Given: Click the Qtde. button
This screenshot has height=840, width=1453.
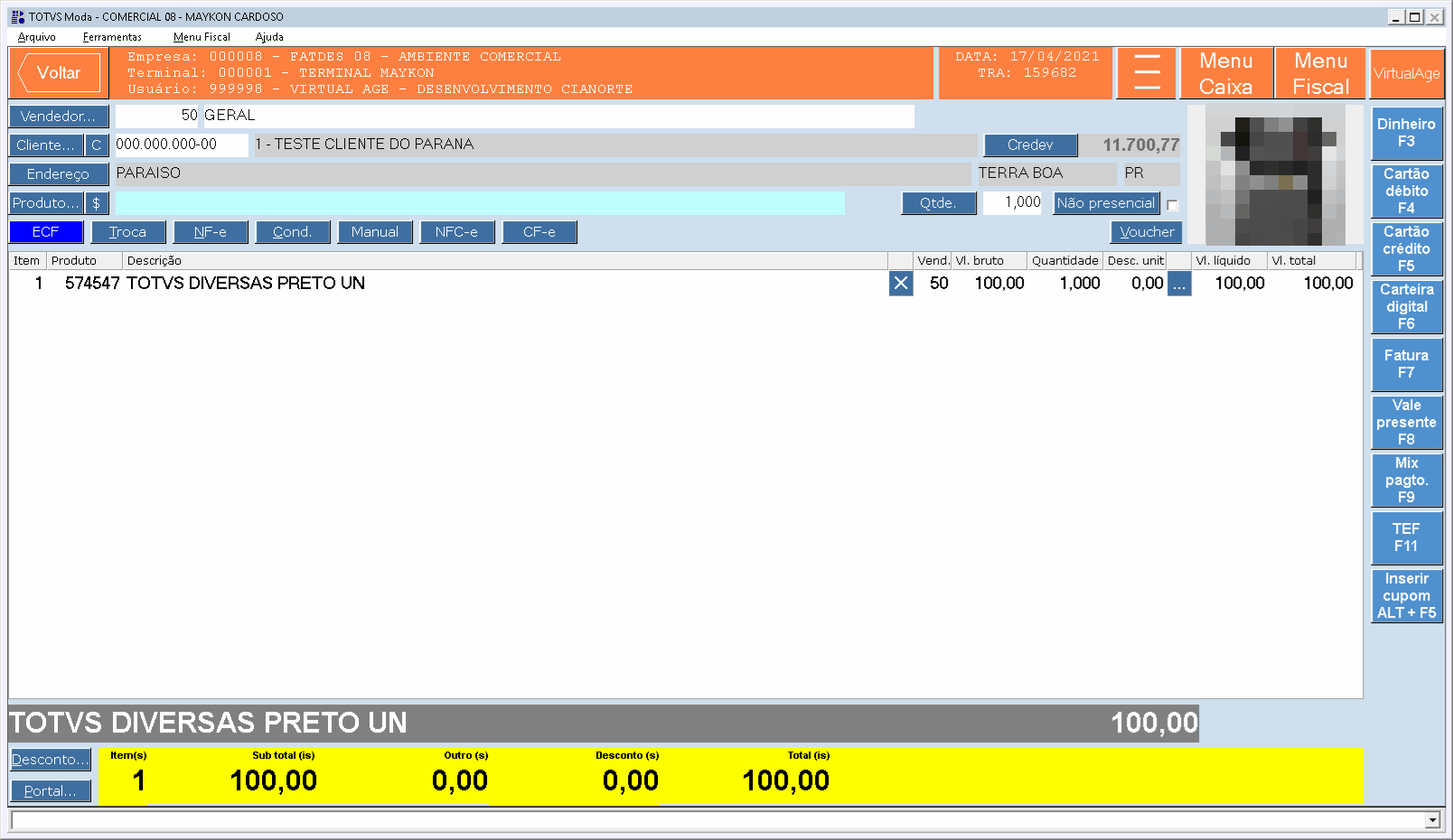Looking at the screenshot, I should [939, 203].
